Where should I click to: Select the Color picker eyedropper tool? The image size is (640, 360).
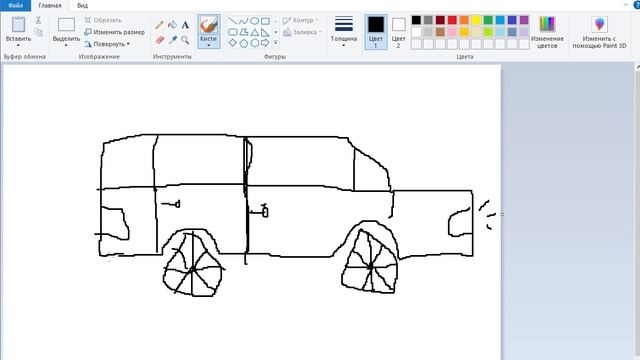click(x=173, y=40)
